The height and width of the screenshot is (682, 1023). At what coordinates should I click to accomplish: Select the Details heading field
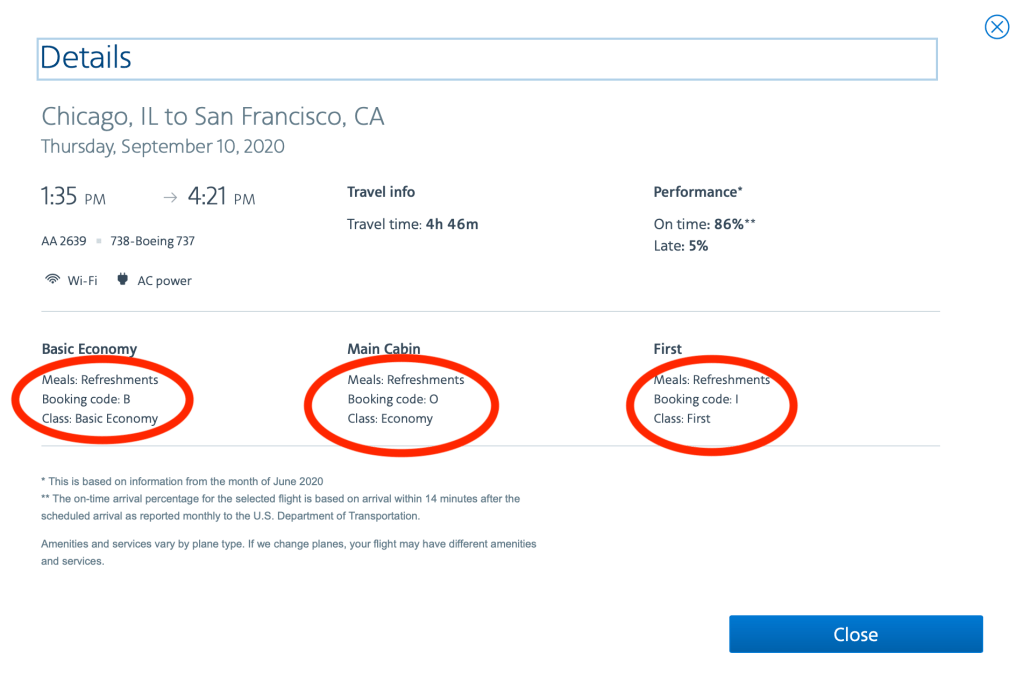coord(487,59)
